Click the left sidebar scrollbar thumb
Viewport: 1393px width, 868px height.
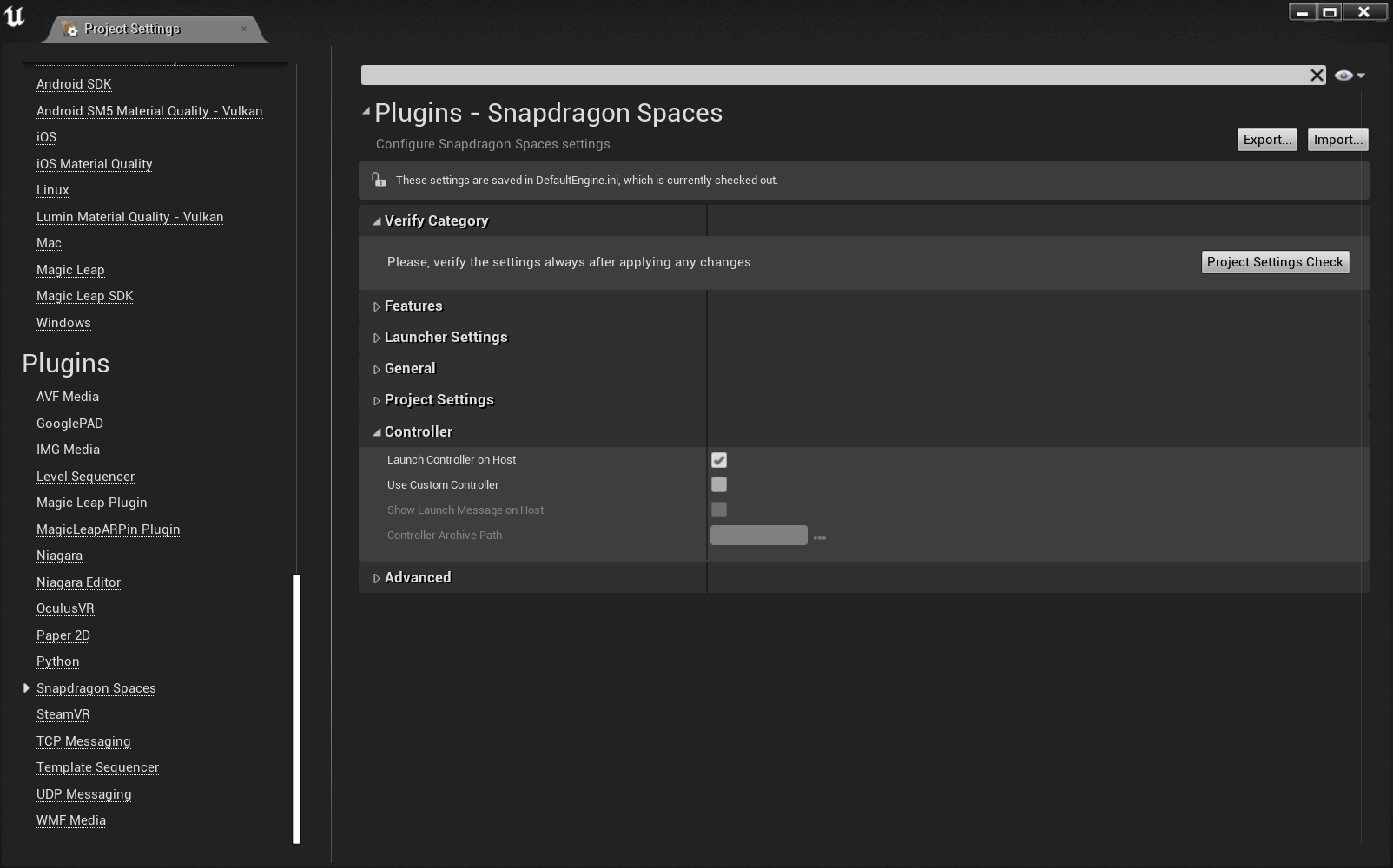point(297,708)
